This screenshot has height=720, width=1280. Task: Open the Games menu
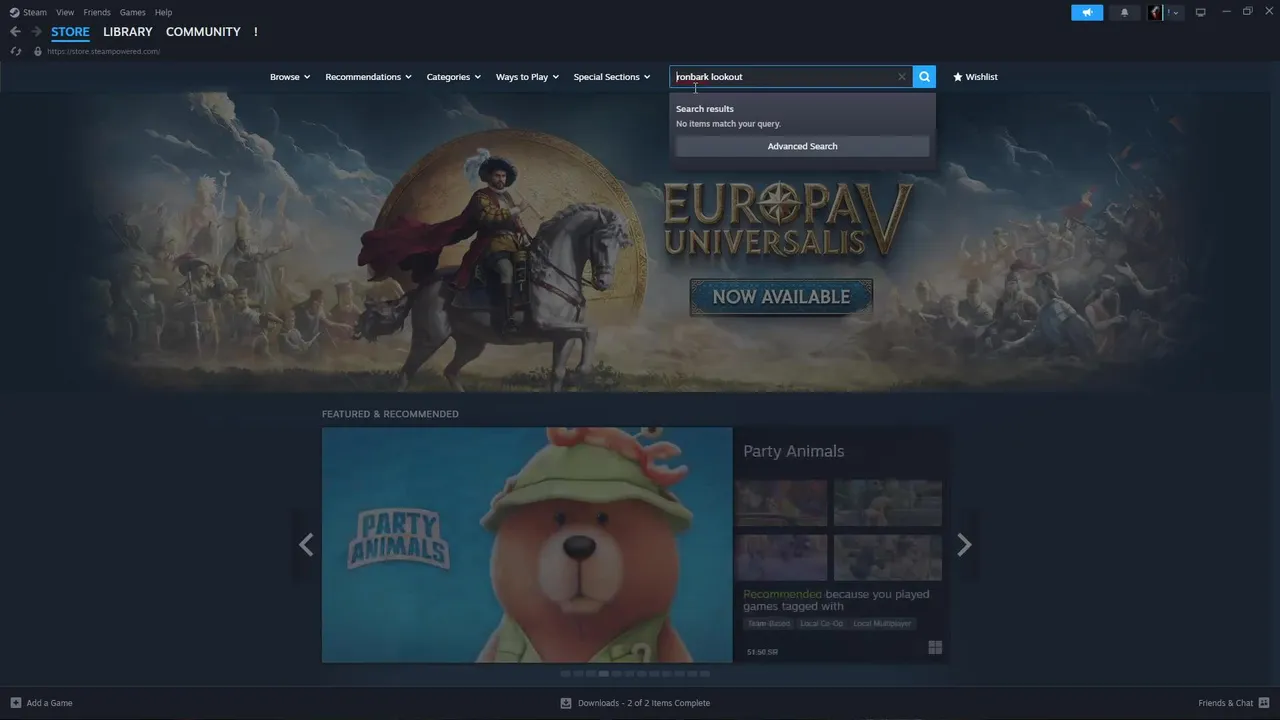click(132, 12)
